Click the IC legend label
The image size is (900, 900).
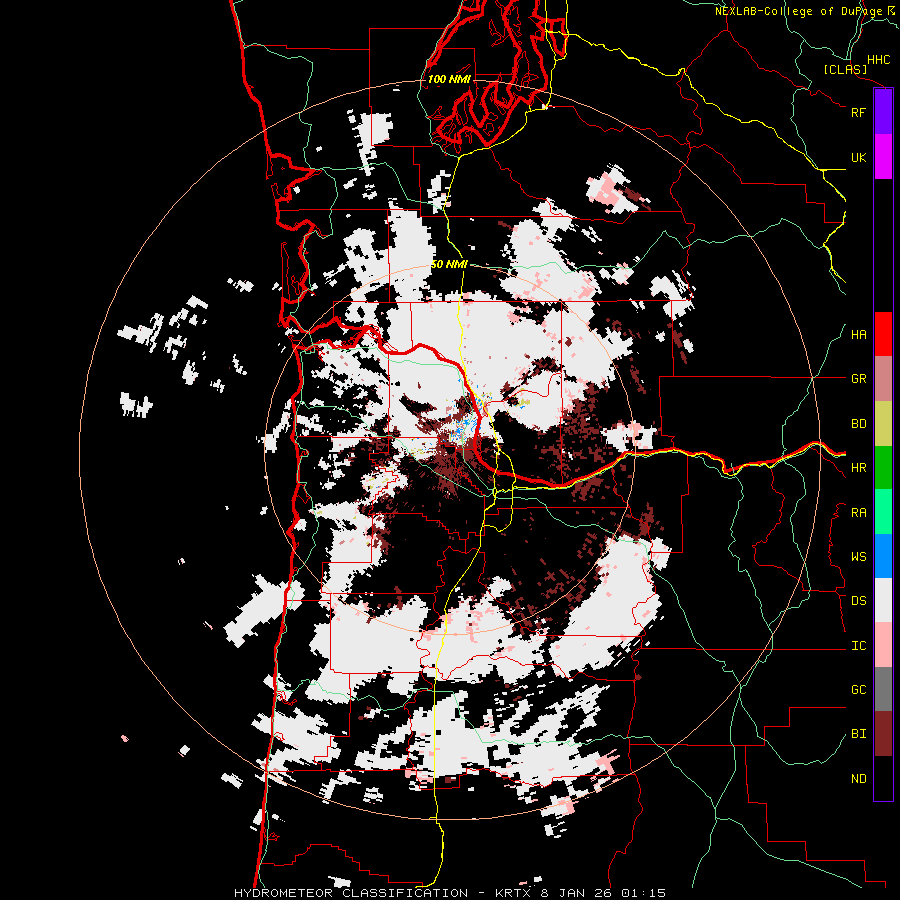858,646
